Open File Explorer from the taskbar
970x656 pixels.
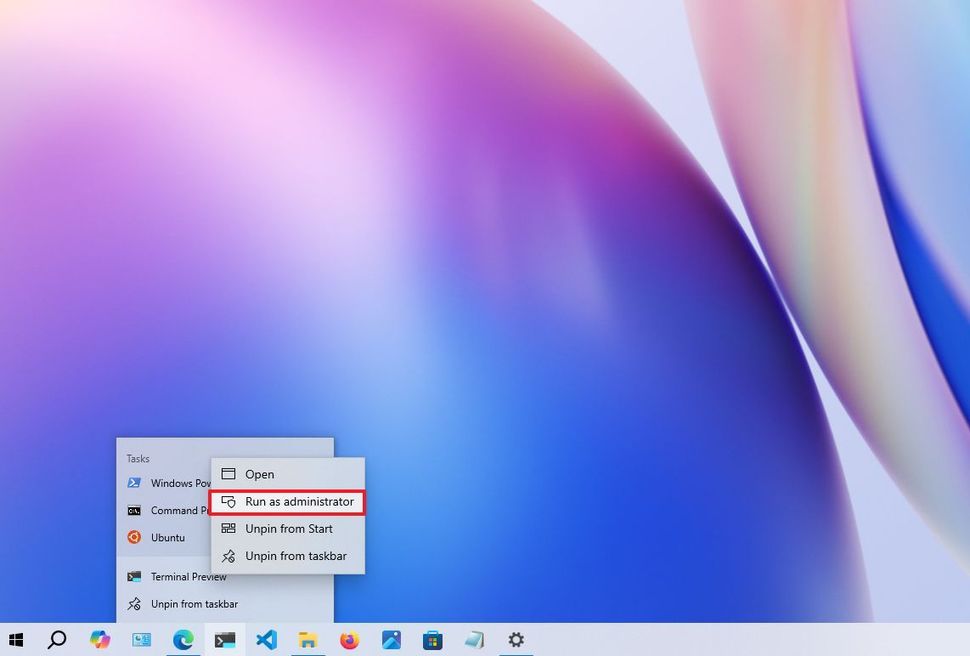tap(308, 639)
